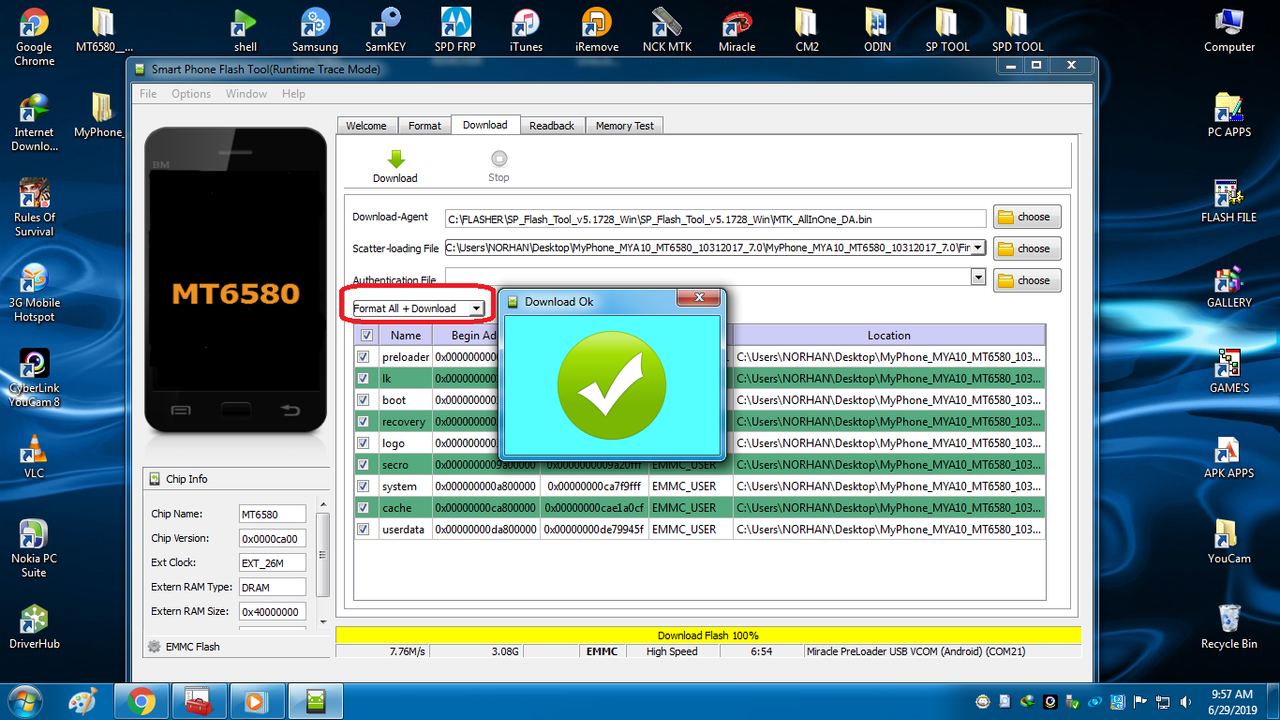Click the Chip Info panel scrollbar

point(322,563)
